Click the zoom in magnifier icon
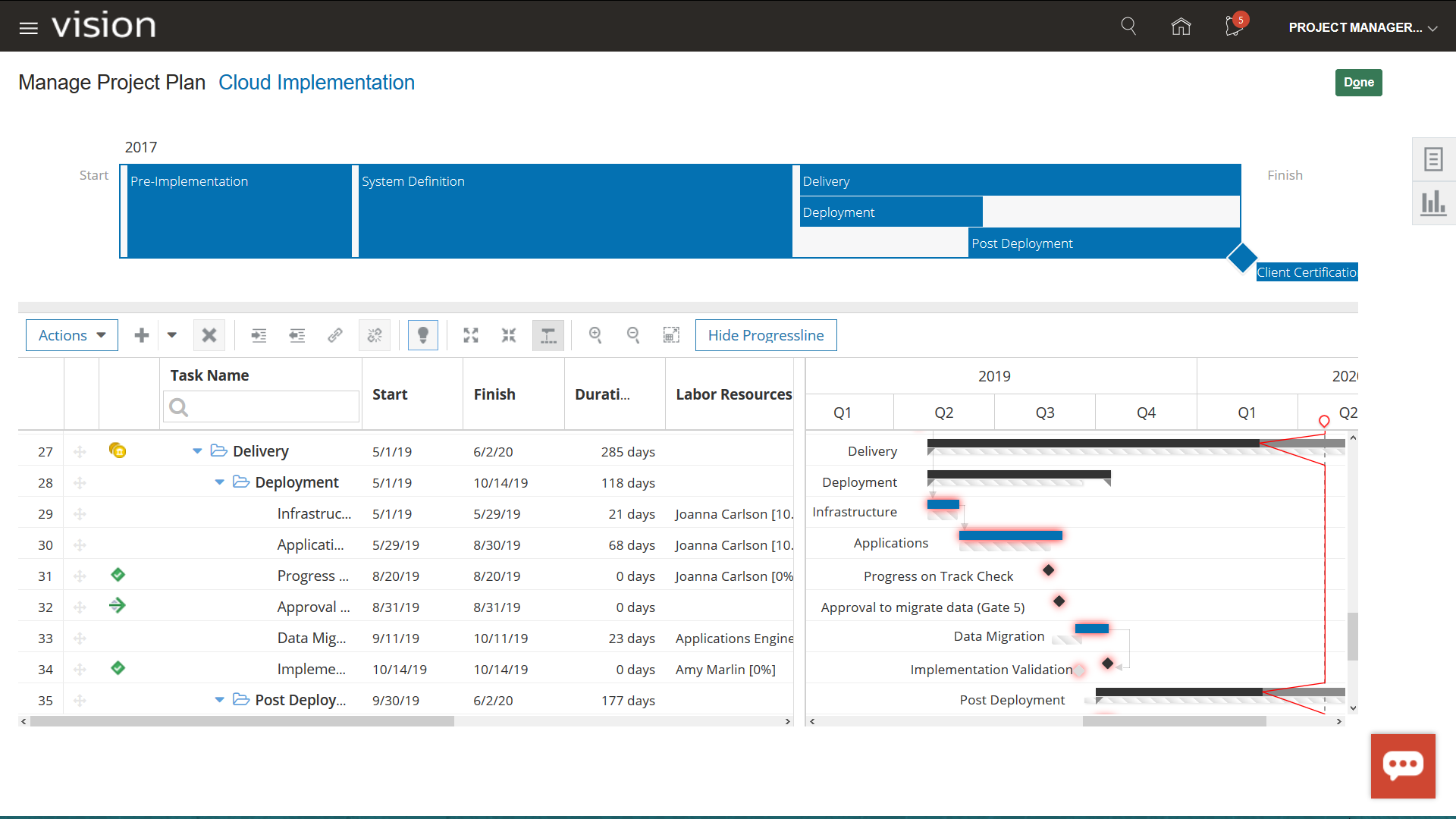1456x819 pixels. 595,335
